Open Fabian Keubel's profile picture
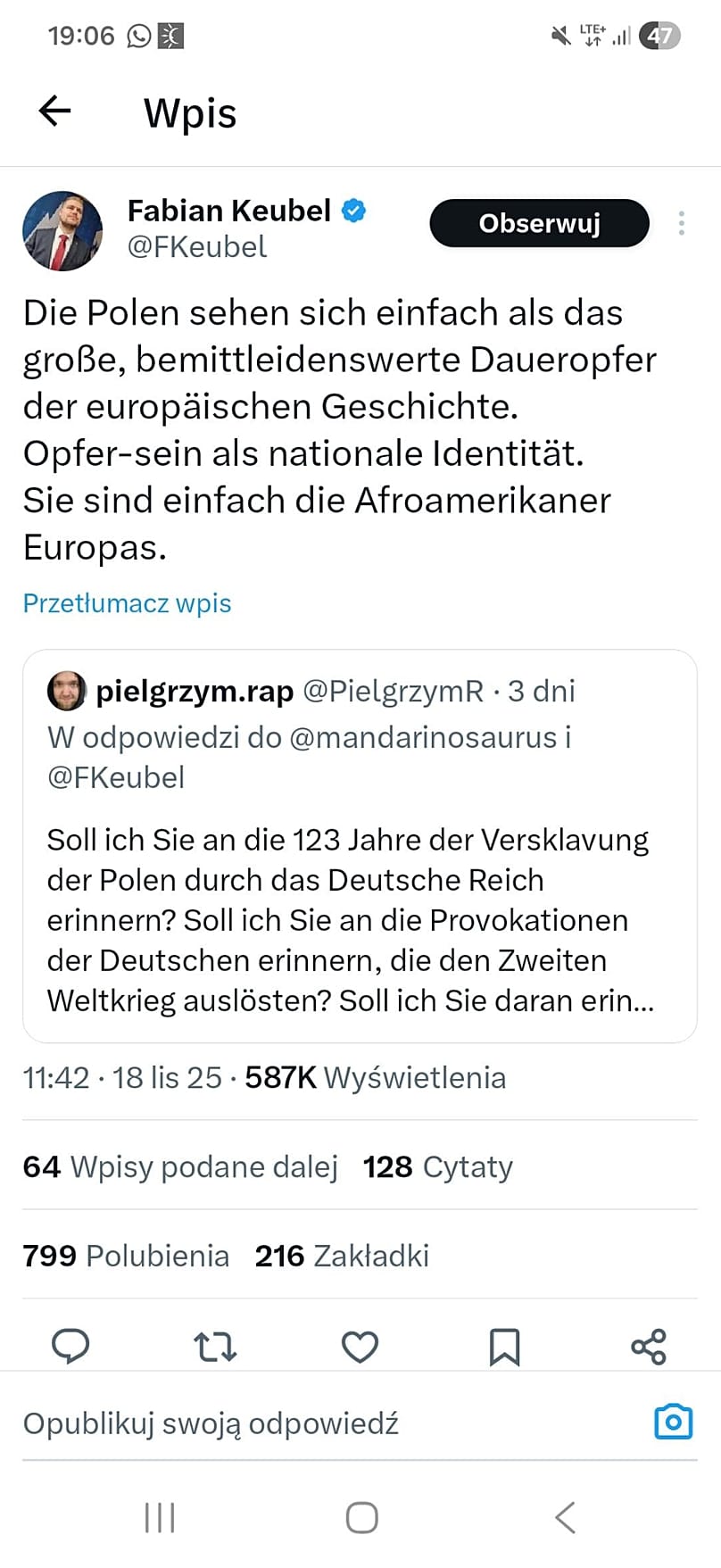721x1568 pixels. (x=62, y=230)
